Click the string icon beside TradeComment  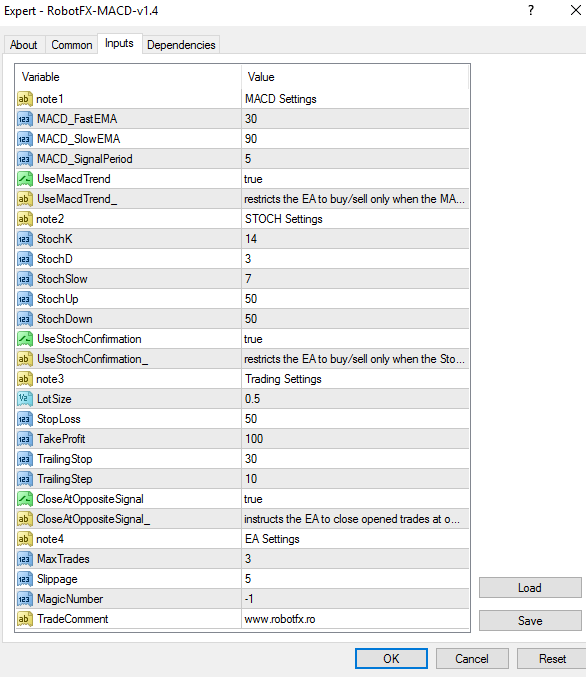point(25,619)
